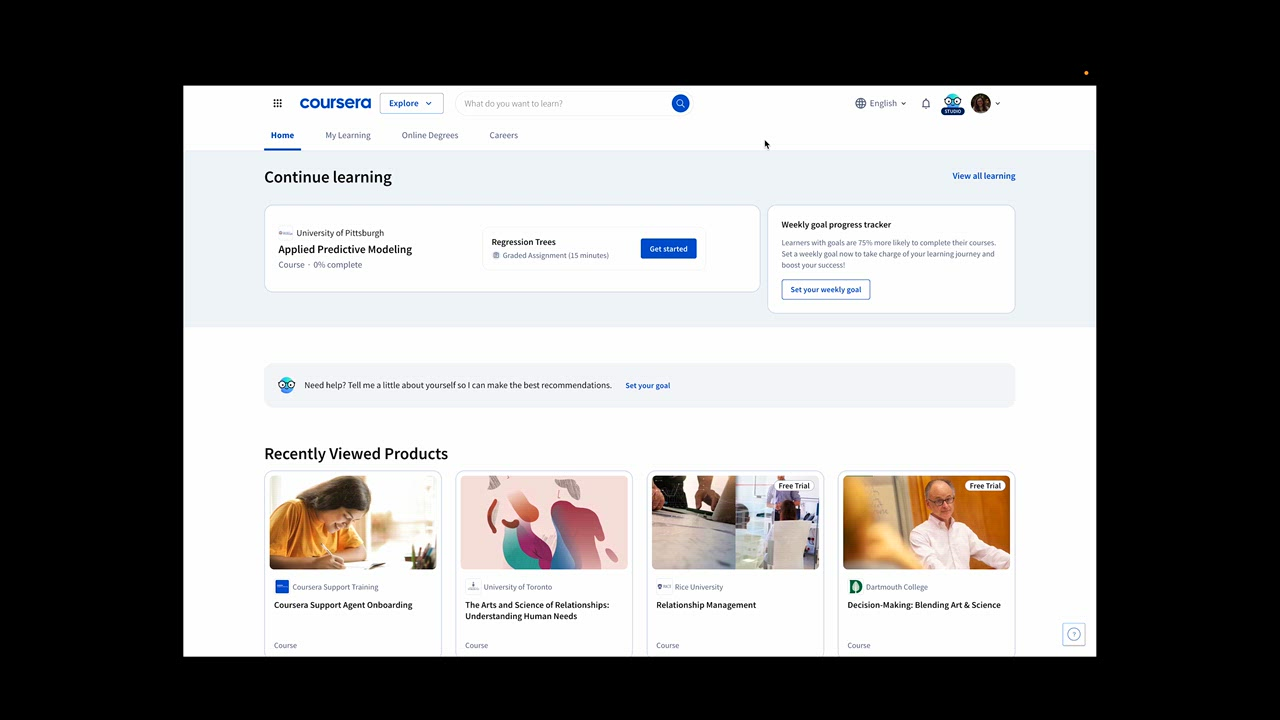
Task: Click the 'Recently Viewed Products' heading
Action: (356, 454)
